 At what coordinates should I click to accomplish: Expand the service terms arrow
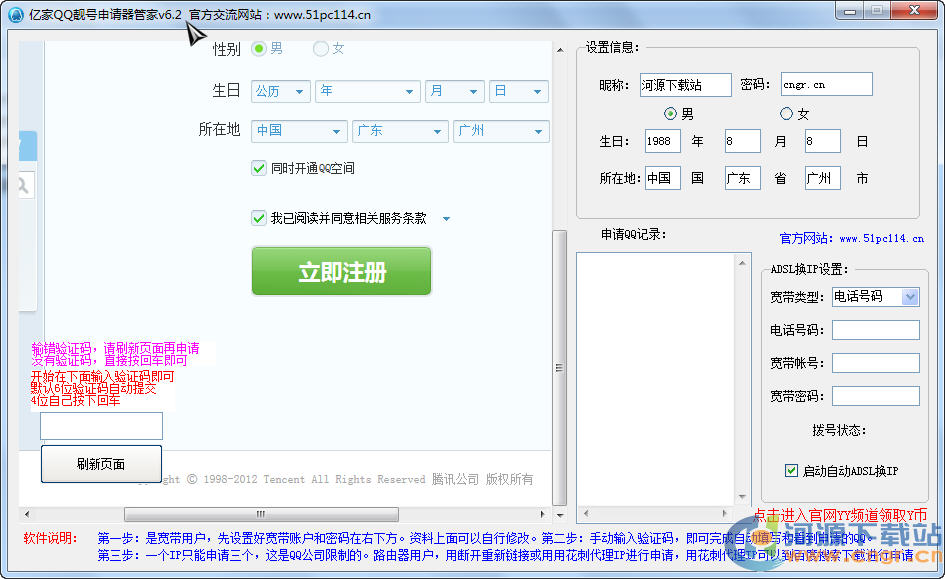[446, 219]
